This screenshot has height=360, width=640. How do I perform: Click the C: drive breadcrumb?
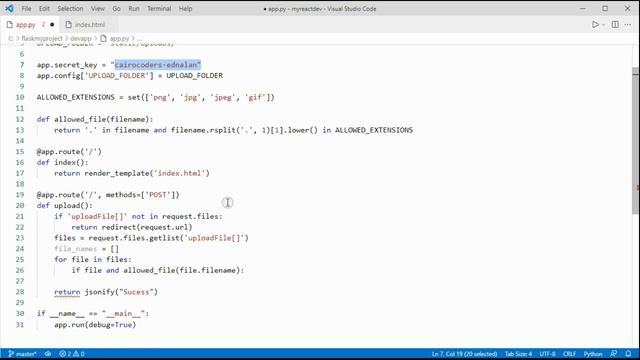(11, 38)
